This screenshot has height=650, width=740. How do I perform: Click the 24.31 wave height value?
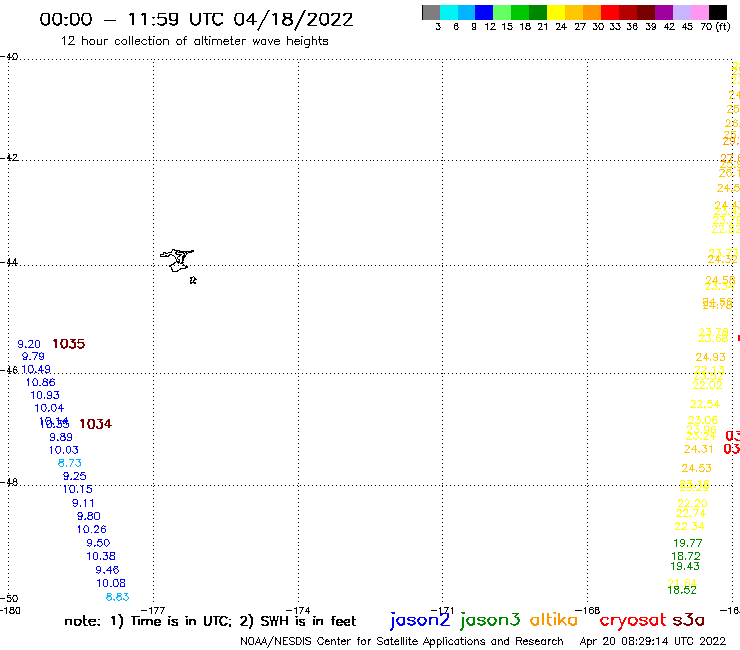tap(698, 449)
